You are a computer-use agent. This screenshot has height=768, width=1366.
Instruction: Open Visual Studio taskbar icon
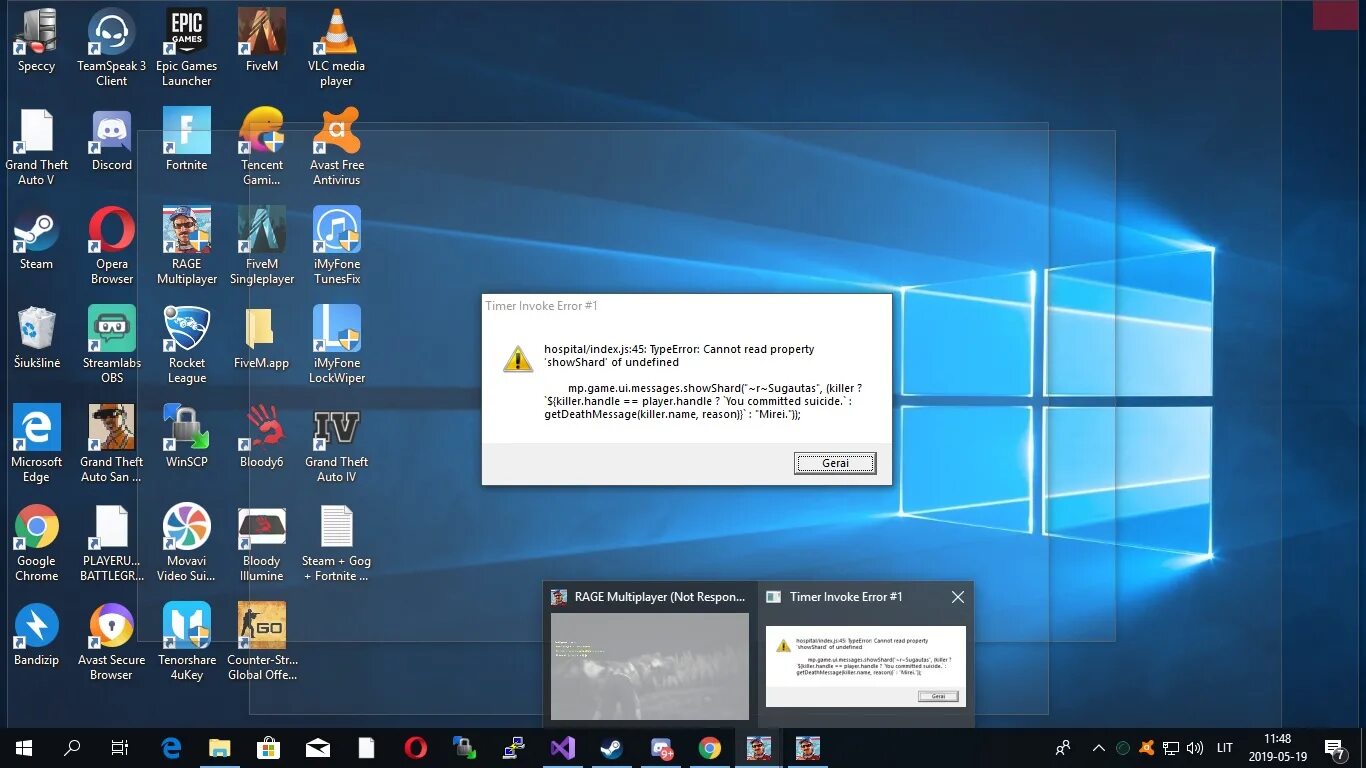[563, 748]
